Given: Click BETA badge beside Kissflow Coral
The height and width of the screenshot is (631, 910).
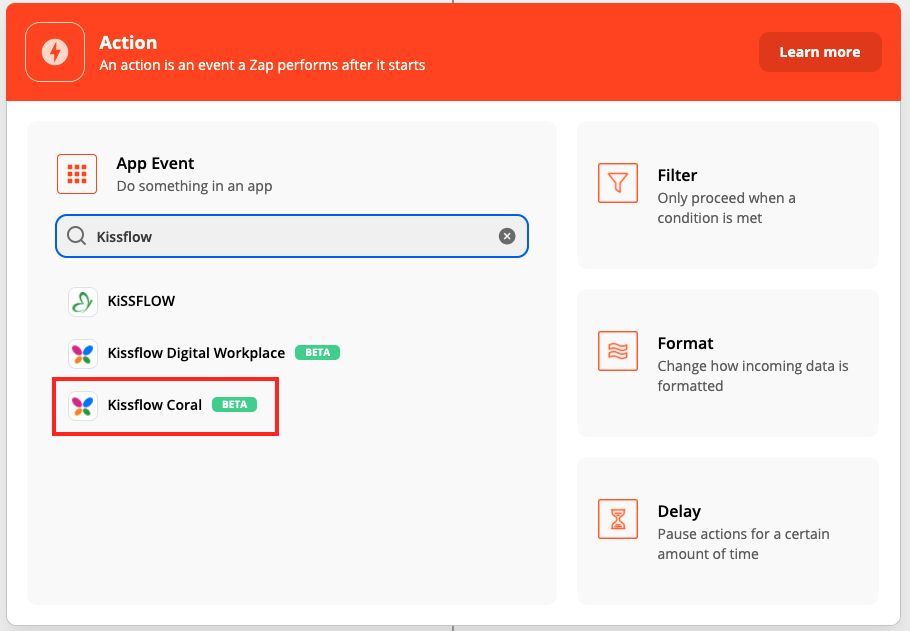Looking at the screenshot, I should click(234, 405).
